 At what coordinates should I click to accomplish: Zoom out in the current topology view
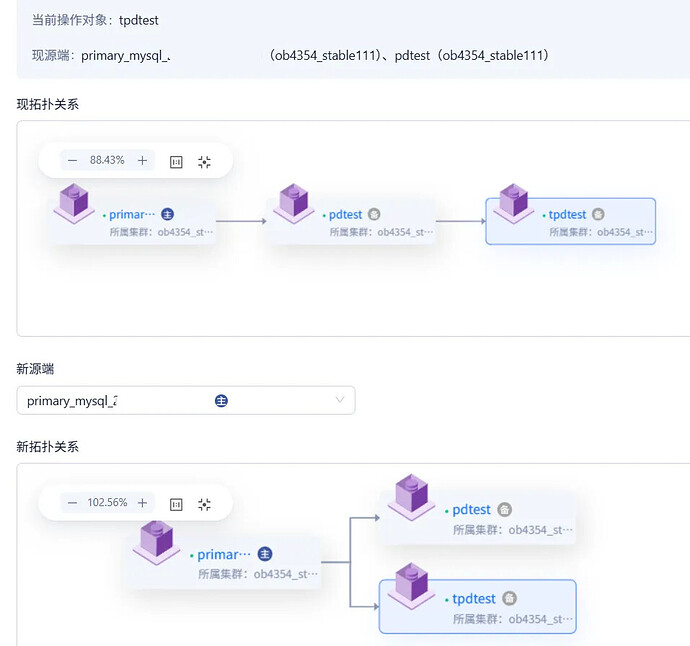72,160
